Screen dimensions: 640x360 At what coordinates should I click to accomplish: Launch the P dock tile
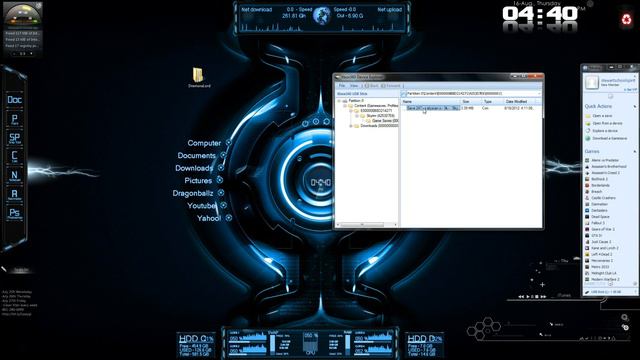coord(14,119)
